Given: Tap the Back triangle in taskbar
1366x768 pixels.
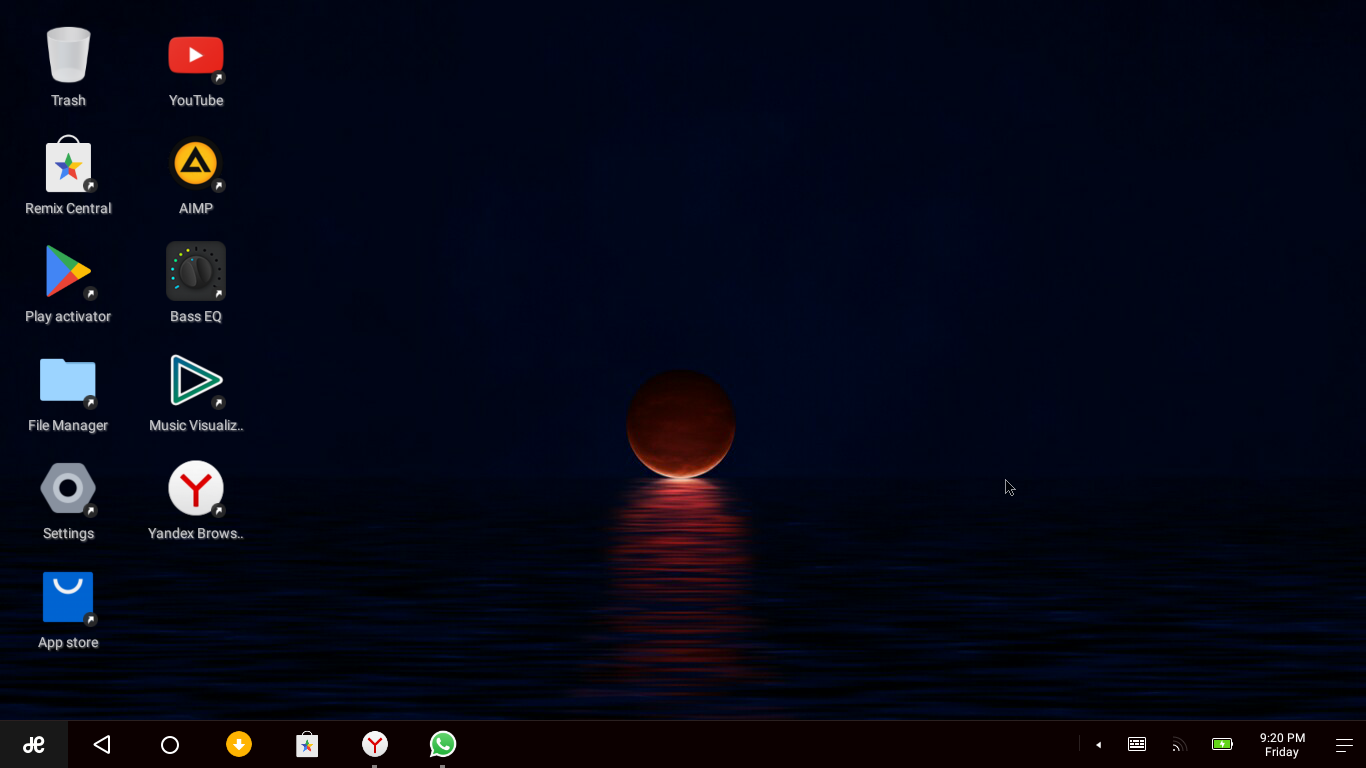Looking at the screenshot, I should point(102,744).
